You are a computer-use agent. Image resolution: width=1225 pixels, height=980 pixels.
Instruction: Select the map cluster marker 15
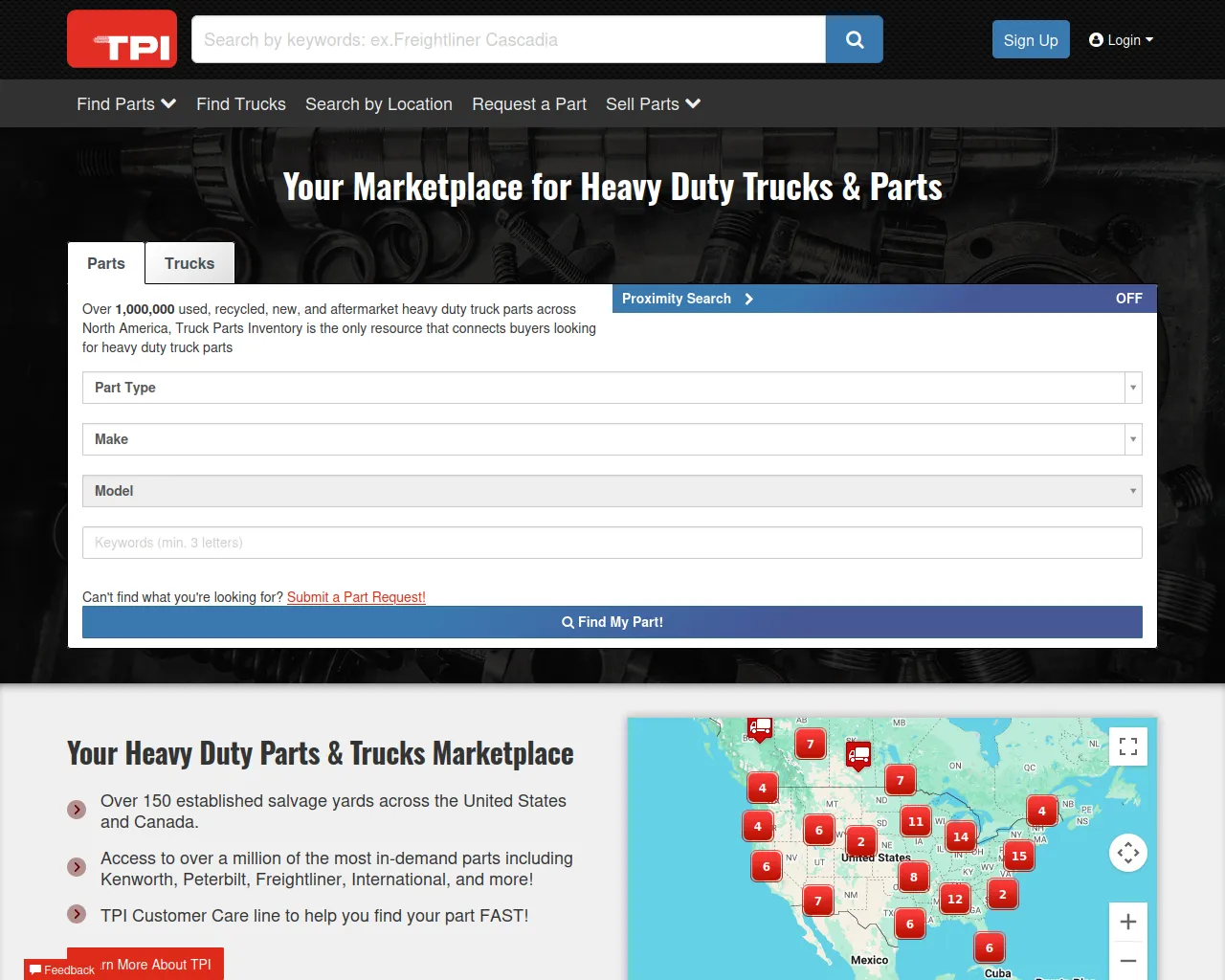pos(1019,856)
